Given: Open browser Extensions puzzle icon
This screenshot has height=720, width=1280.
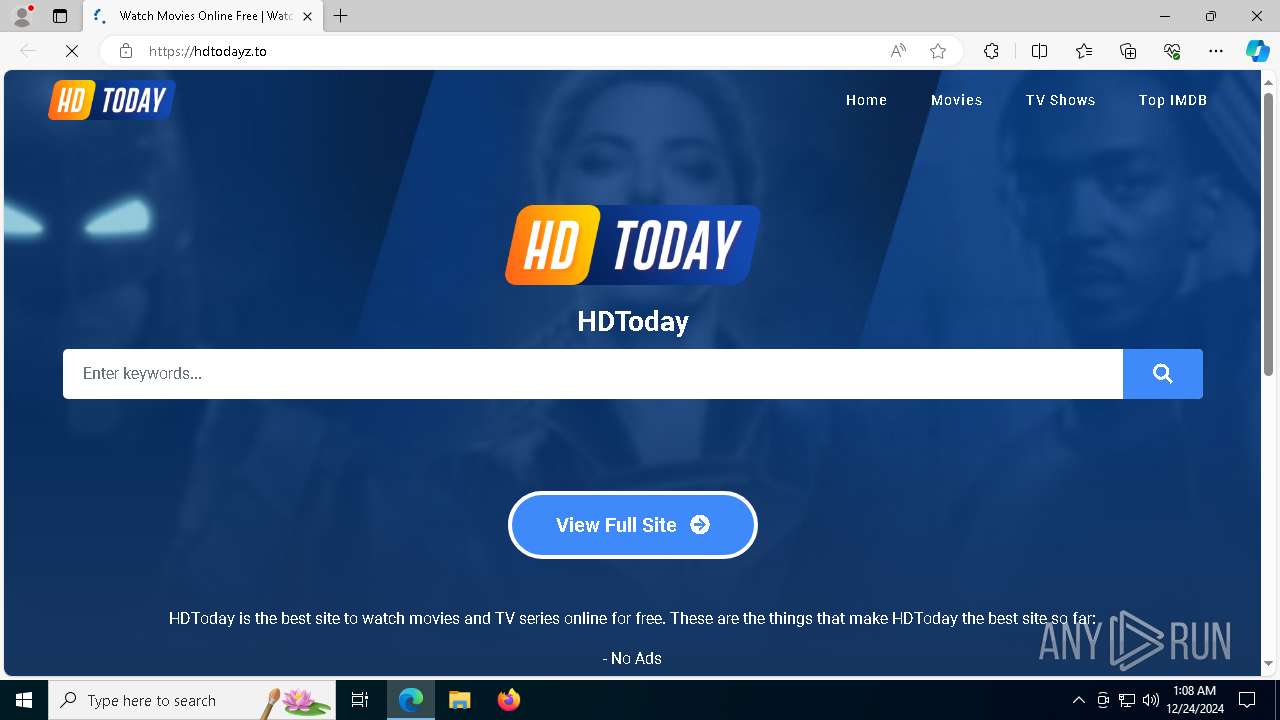Looking at the screenshot, I should point(991,51).
